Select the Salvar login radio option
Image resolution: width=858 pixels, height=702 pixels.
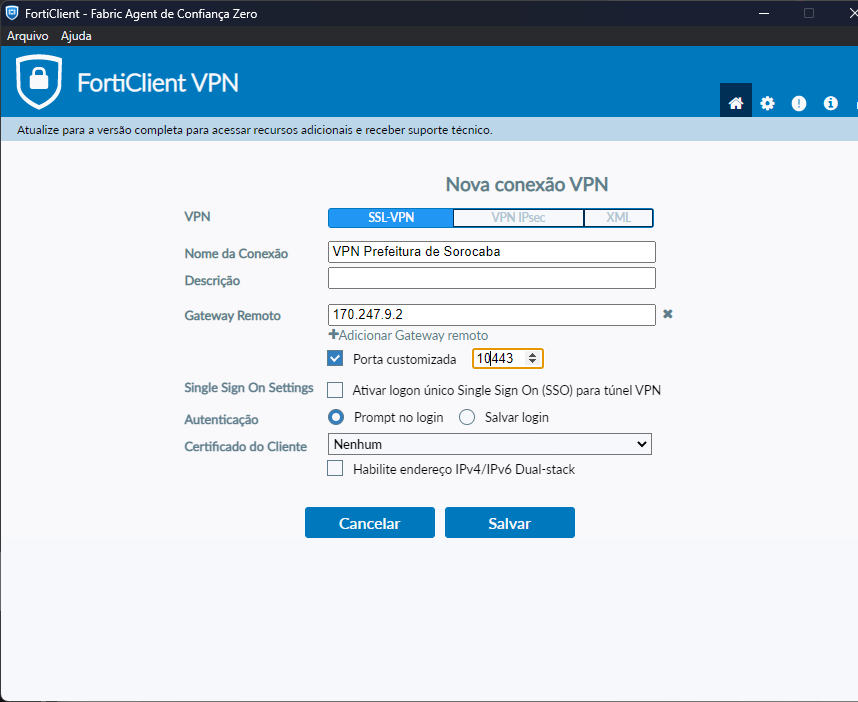[x=467, y=417]
